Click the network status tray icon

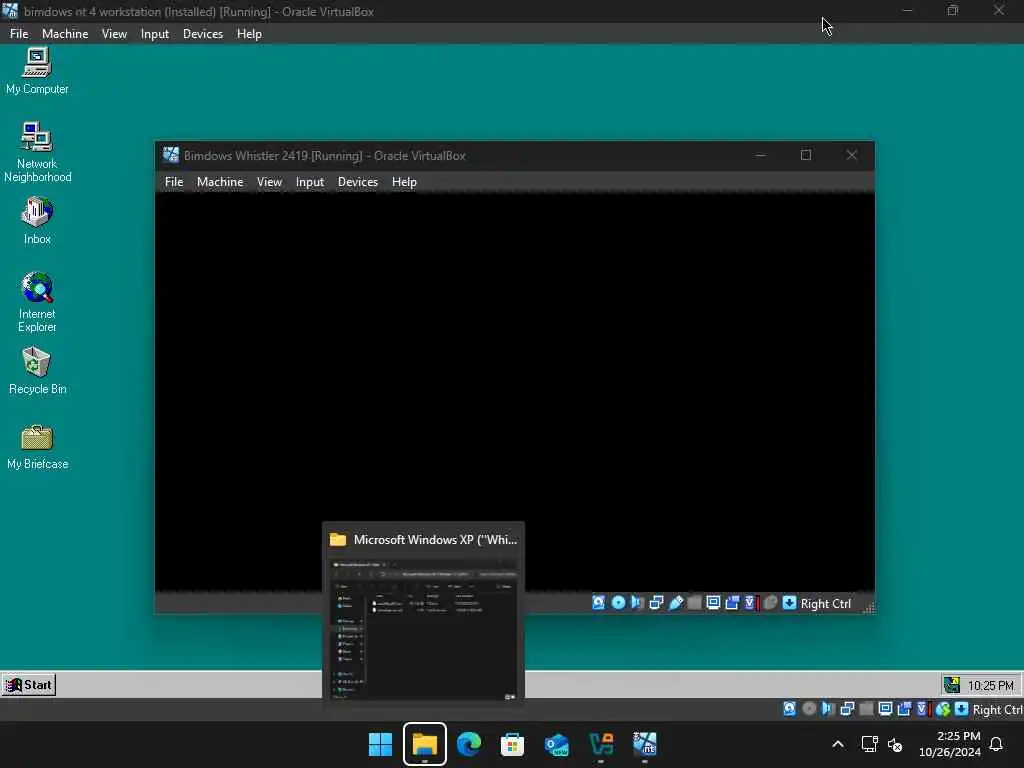869,744
